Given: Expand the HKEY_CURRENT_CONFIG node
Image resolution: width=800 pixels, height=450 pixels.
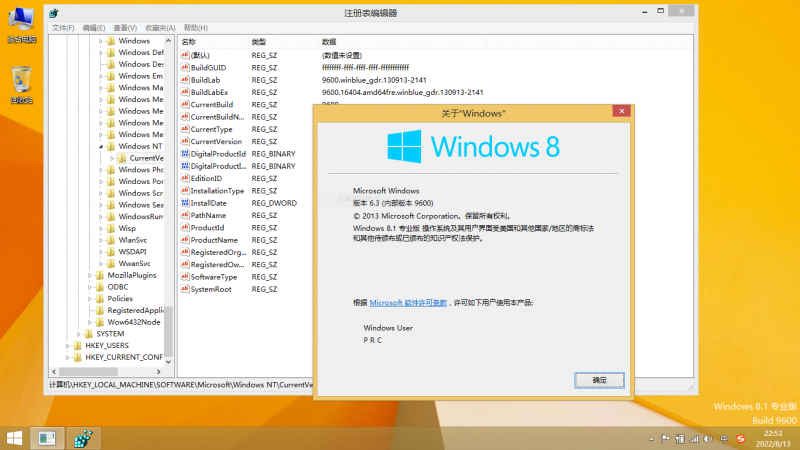Looking at the screenshot, I should coord(67,357).
